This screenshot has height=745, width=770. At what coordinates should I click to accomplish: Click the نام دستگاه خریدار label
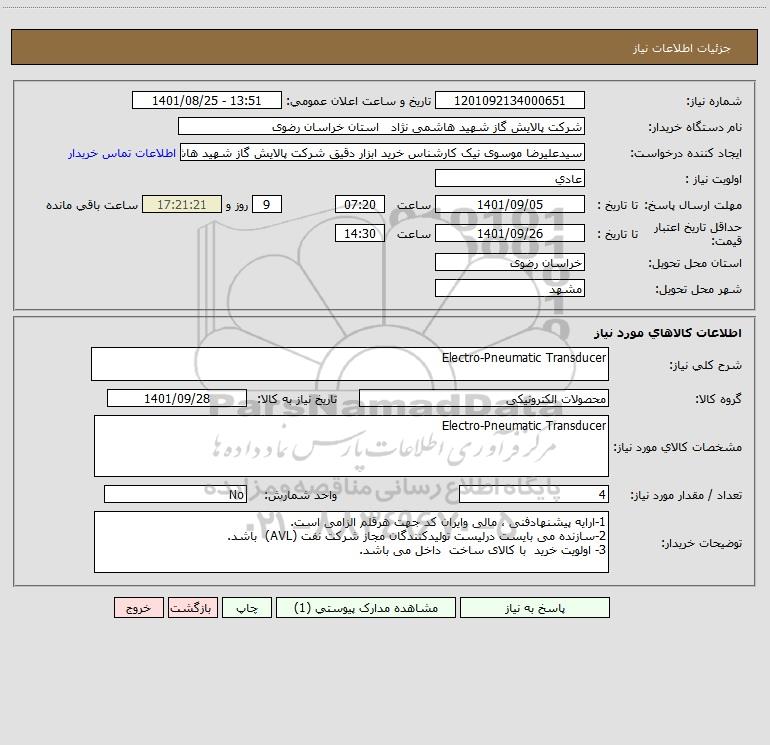tap(695, 128)
